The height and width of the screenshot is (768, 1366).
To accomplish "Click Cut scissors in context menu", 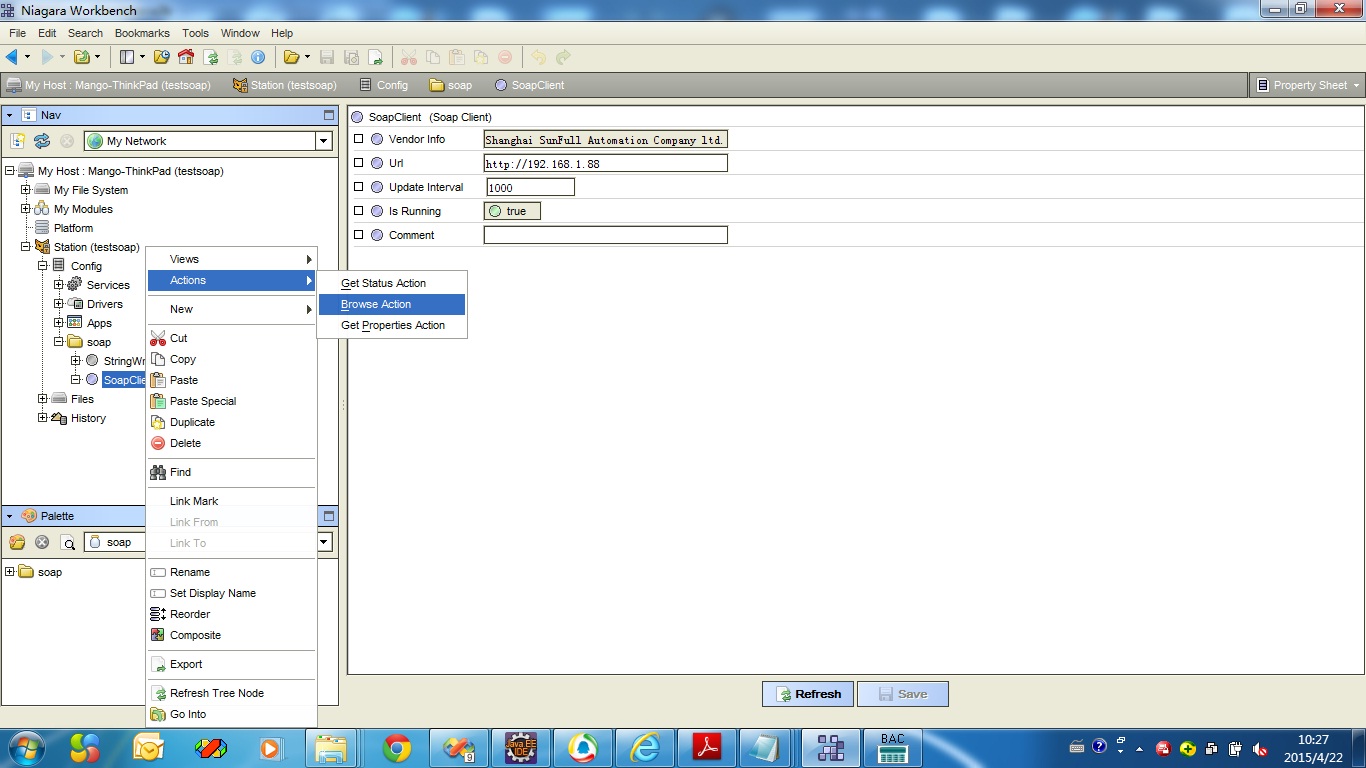I will pos(158,338).
